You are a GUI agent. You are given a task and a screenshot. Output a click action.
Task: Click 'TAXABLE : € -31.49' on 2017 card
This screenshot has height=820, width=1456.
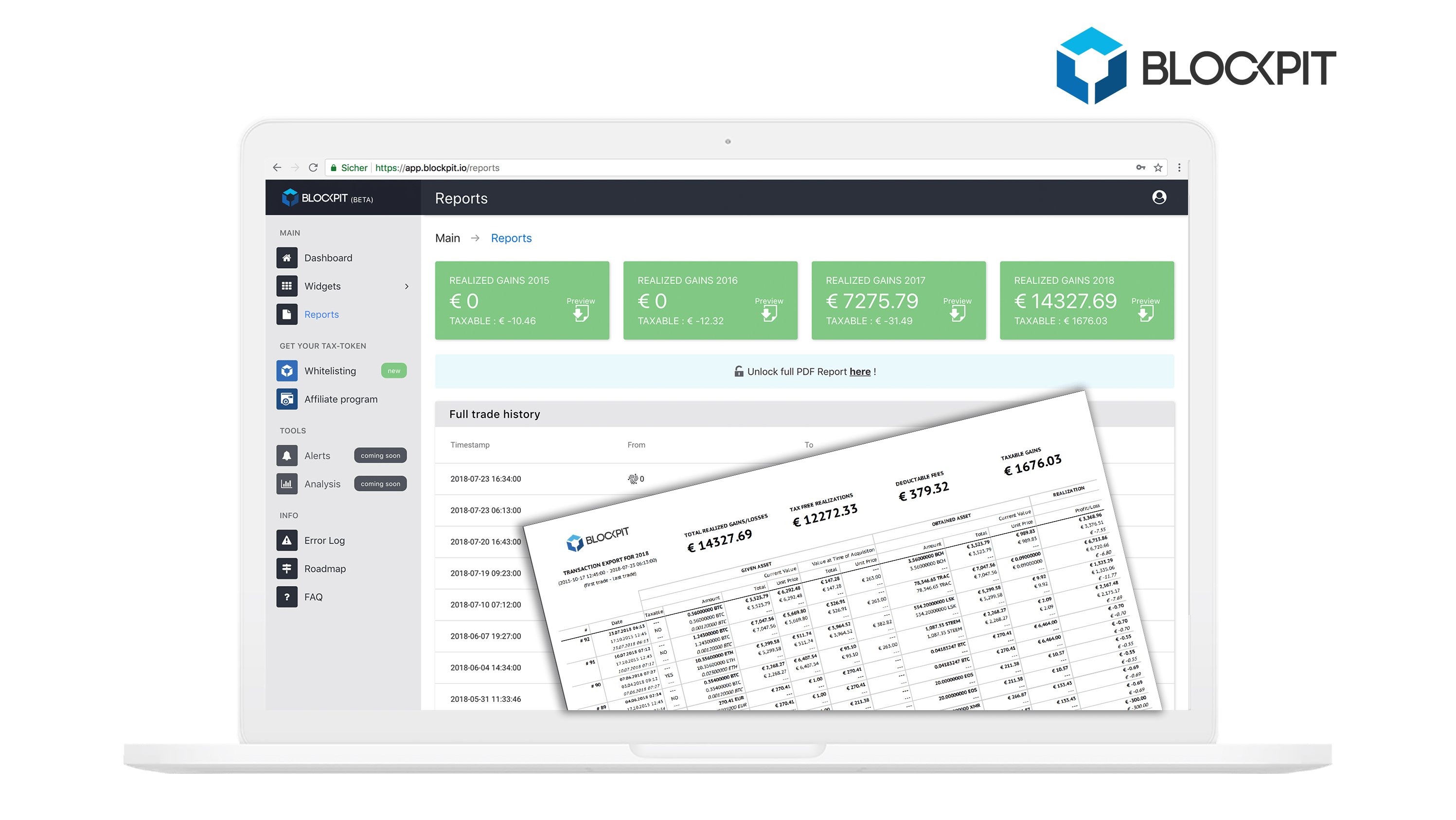coord(869,321)
